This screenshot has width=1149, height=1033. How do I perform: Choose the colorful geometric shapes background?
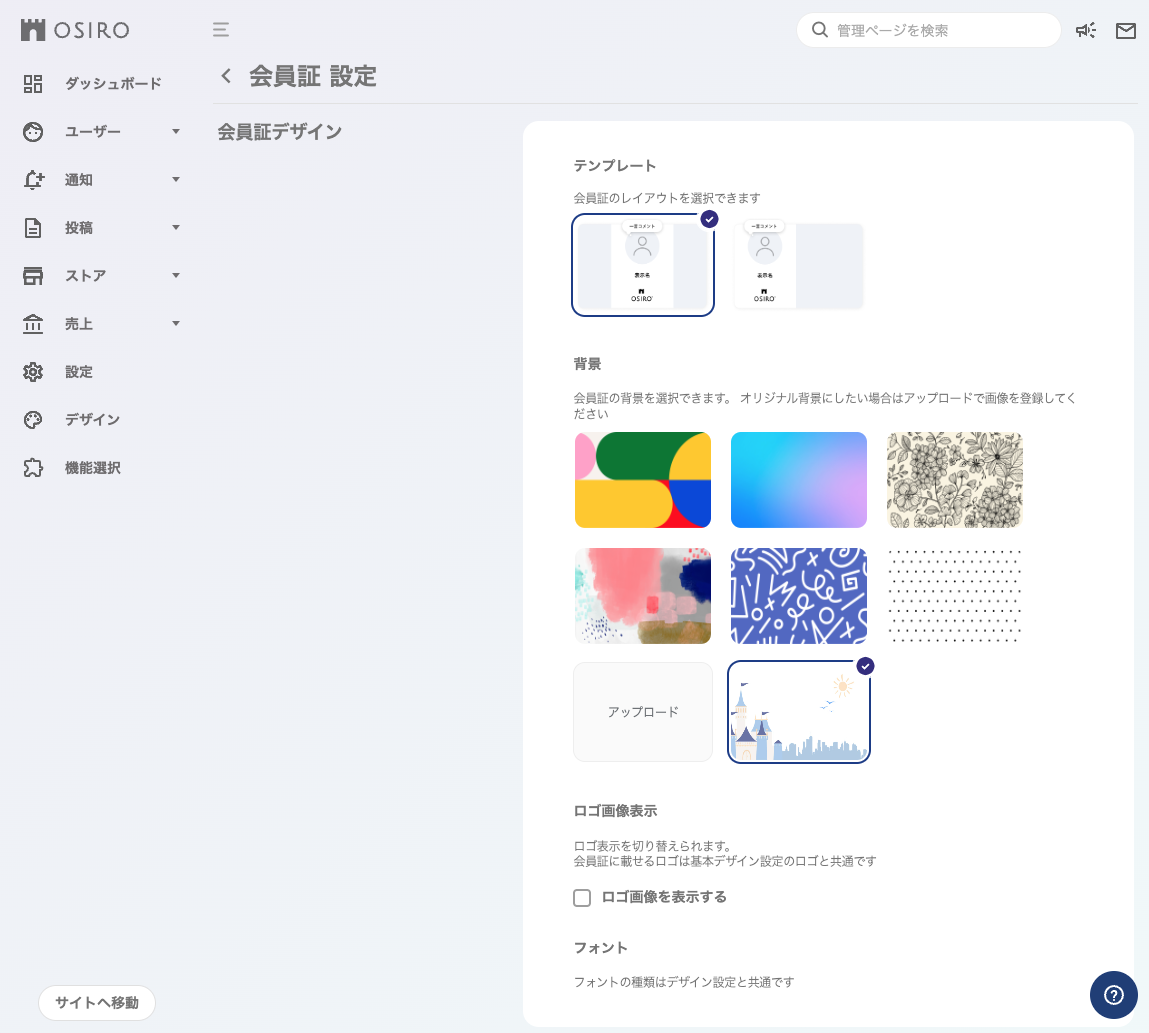click(643, 480)
